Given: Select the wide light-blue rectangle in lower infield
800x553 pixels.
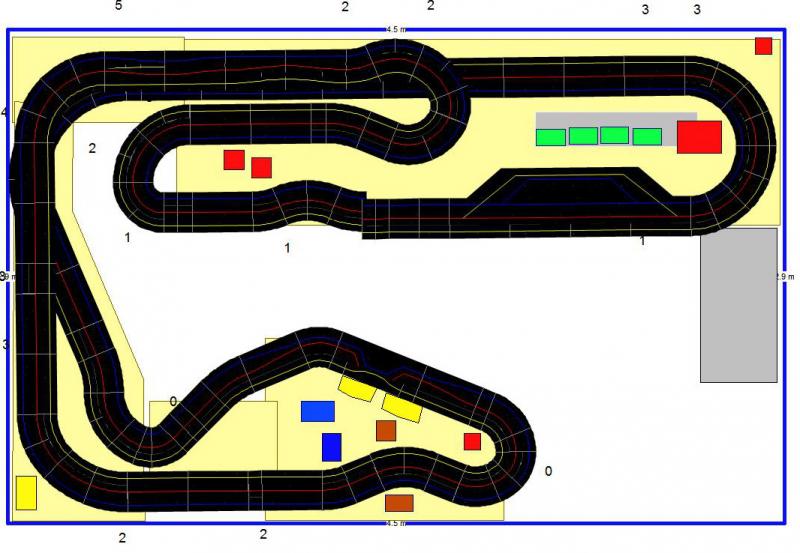Looking at the screenshot, I should point(318,411).
